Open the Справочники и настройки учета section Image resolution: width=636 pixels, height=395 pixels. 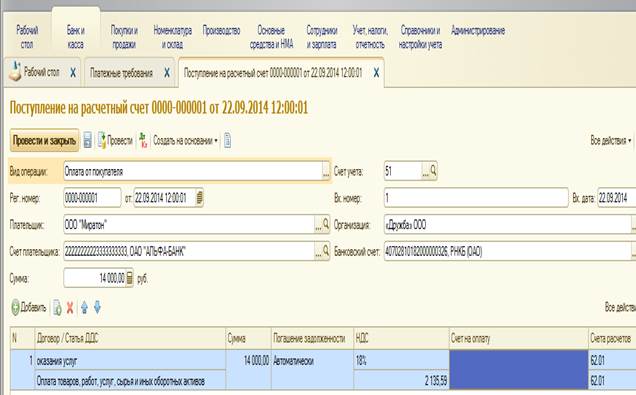pyautogui.click(x=420, y=37)
